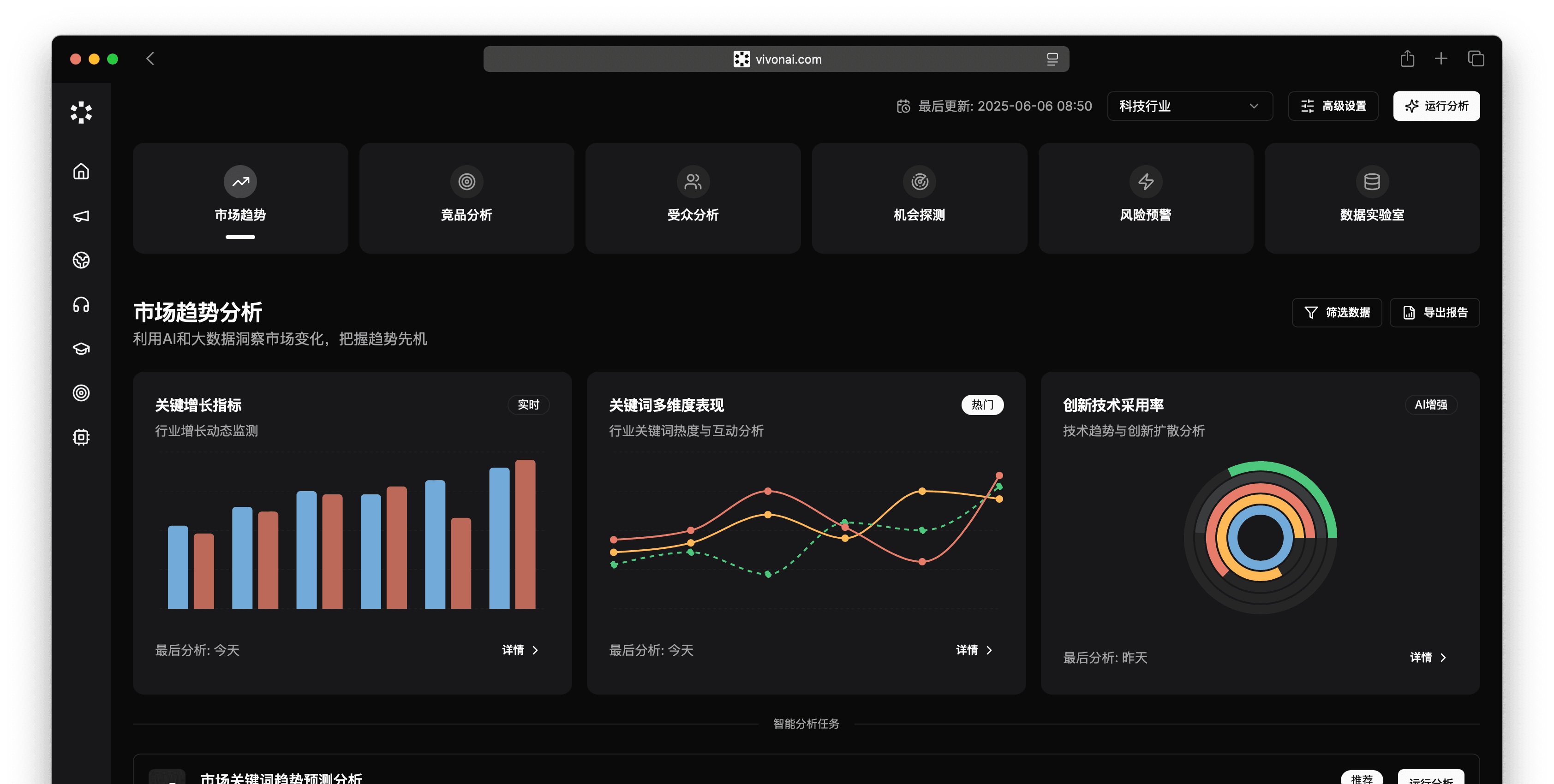Click the 筛选数据 filter button

tap(1336, 312)
